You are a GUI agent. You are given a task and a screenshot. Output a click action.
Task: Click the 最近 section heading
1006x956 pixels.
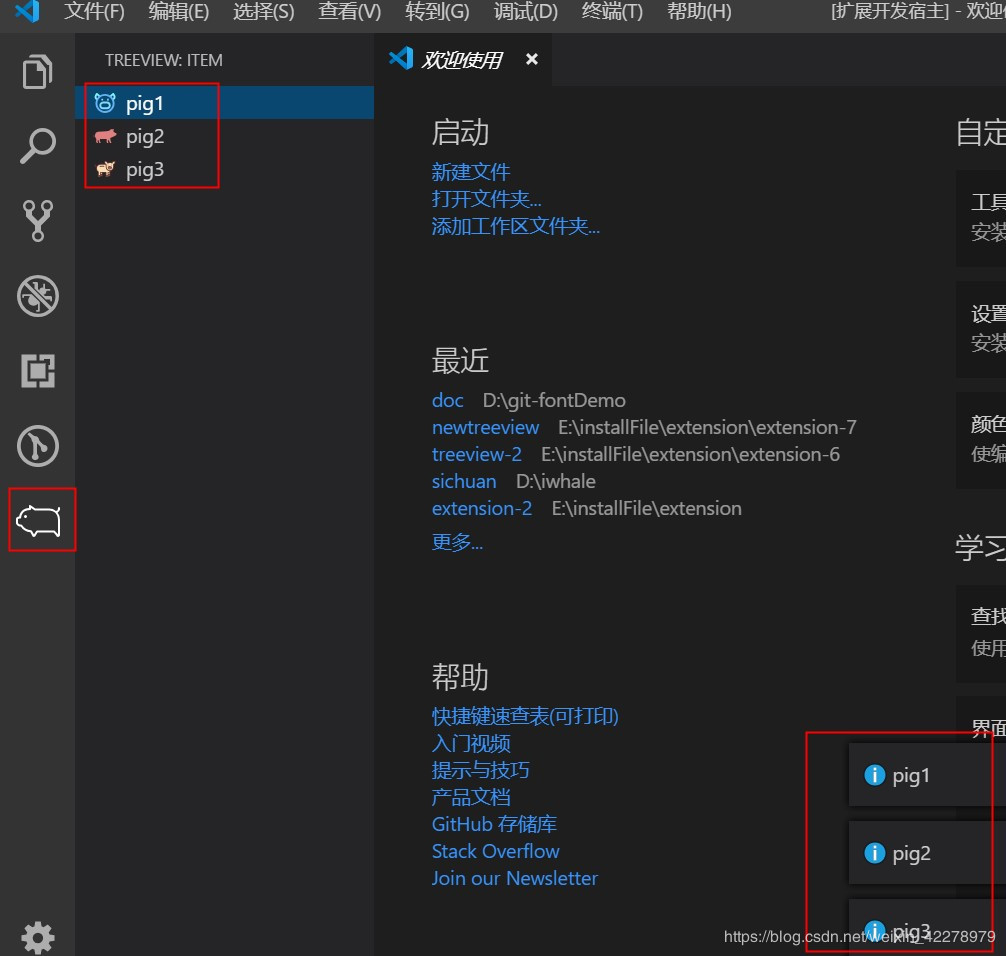[x=460, y=361]
